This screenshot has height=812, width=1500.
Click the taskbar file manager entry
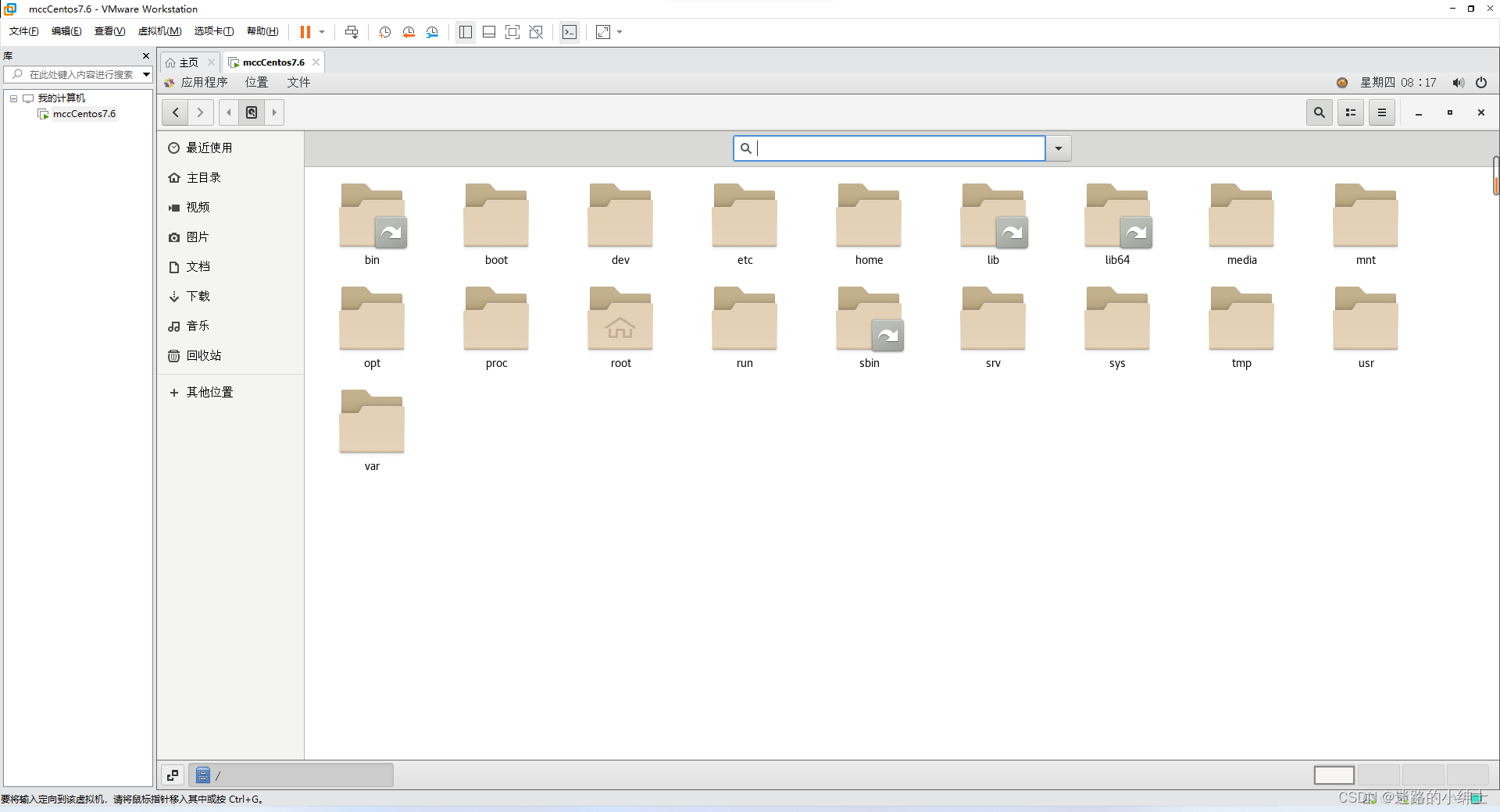coord(291,775)
